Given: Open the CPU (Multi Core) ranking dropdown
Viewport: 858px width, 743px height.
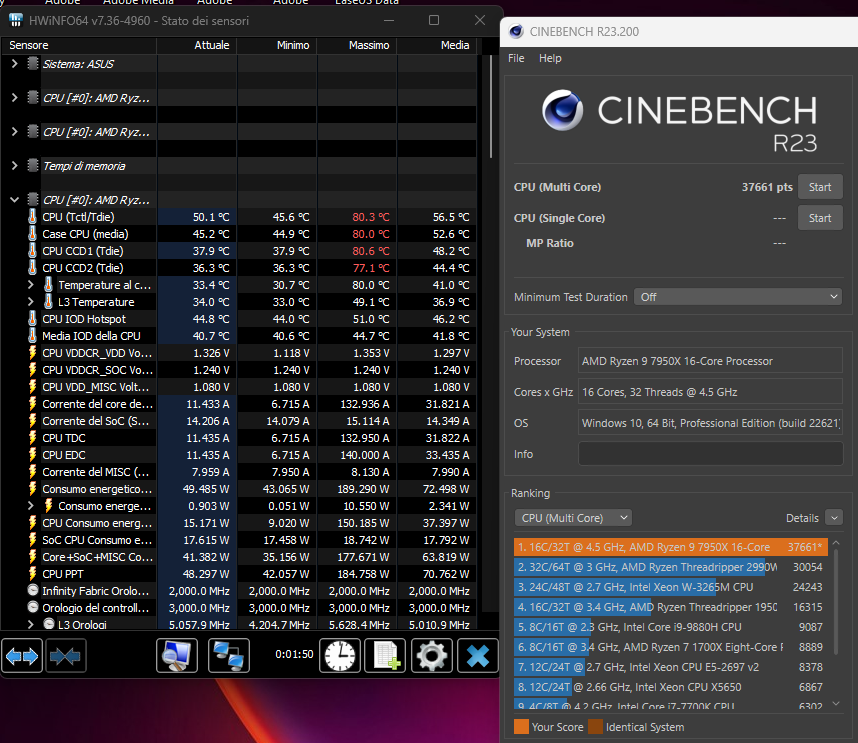Looking at the screenshot, I should click(x=573, y=518).
